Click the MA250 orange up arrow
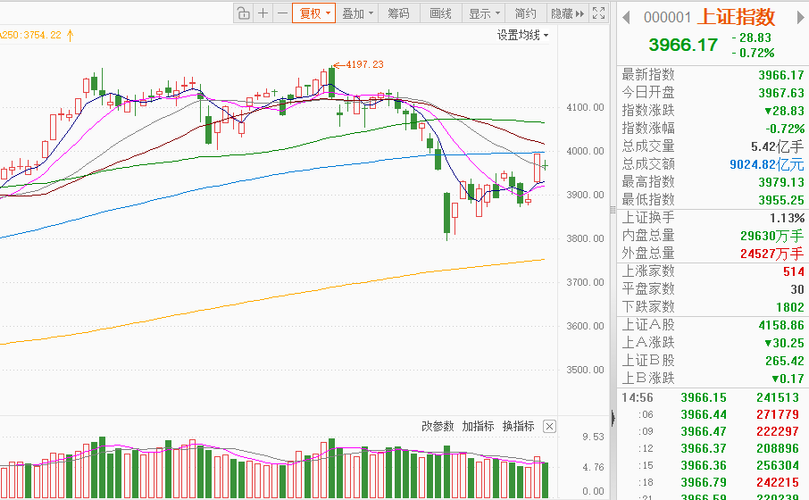This screenshot has height=500, width=809. pos(71,35)
